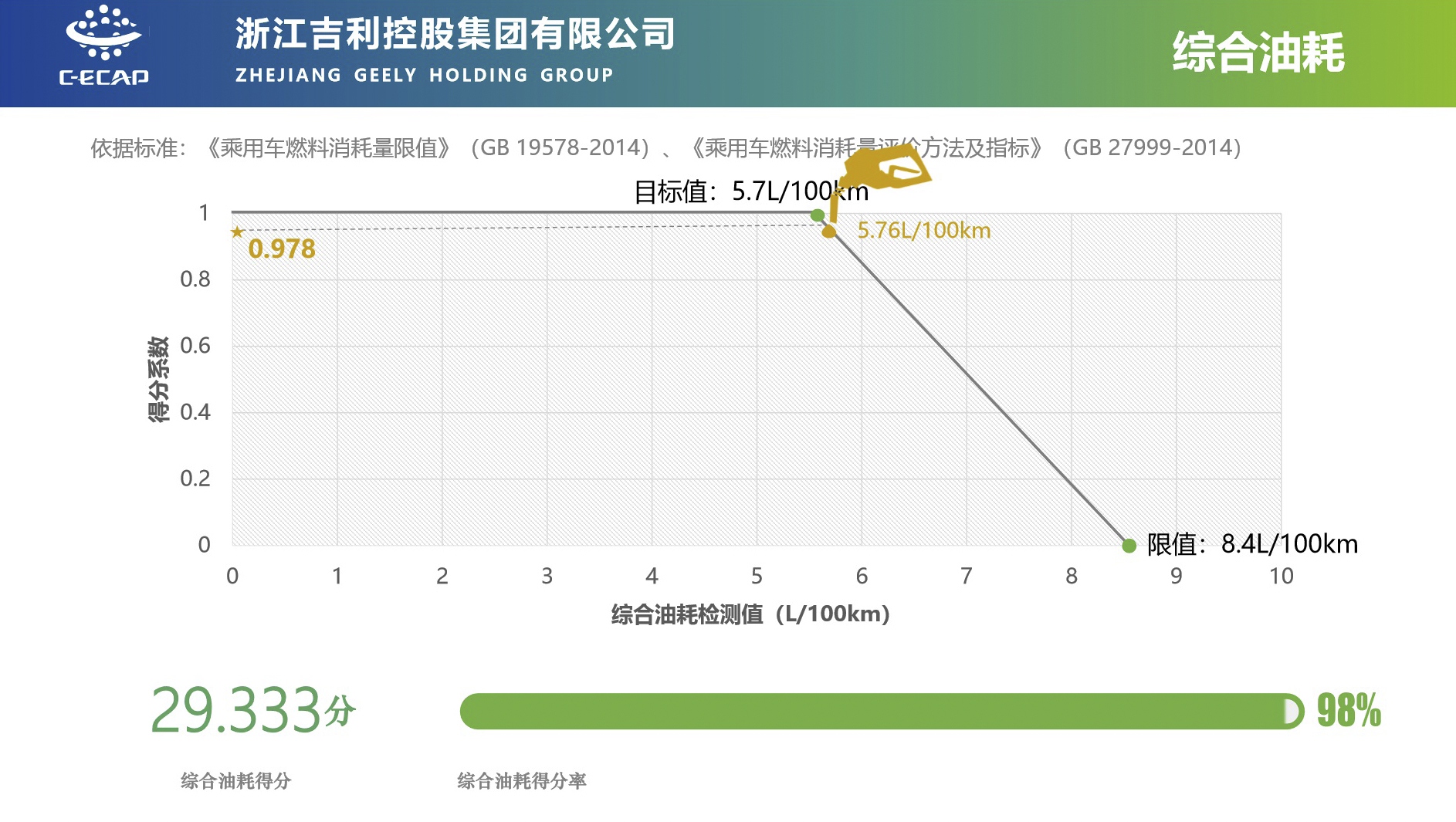Click the C-ECAP logo

point(104,44)
